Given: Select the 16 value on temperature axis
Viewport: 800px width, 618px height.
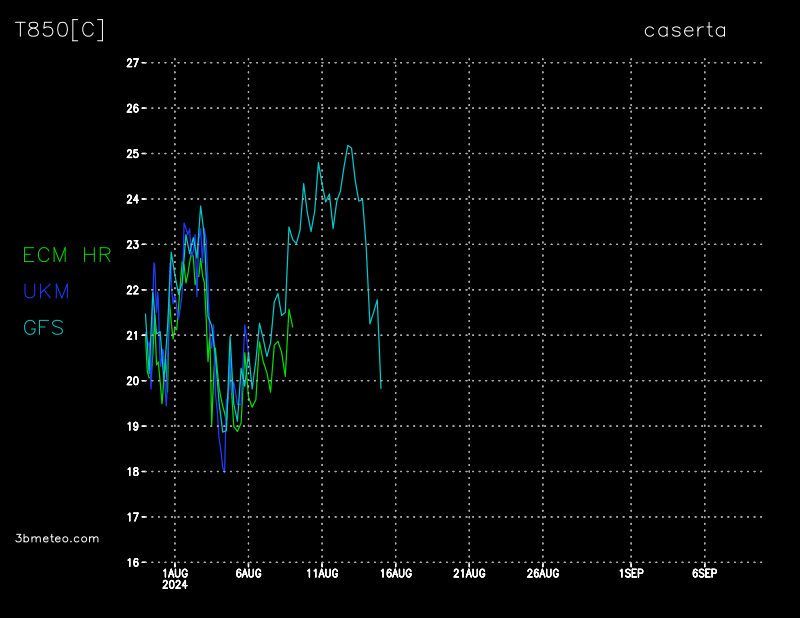Looking at the screenshot, I should coord(132,562).
